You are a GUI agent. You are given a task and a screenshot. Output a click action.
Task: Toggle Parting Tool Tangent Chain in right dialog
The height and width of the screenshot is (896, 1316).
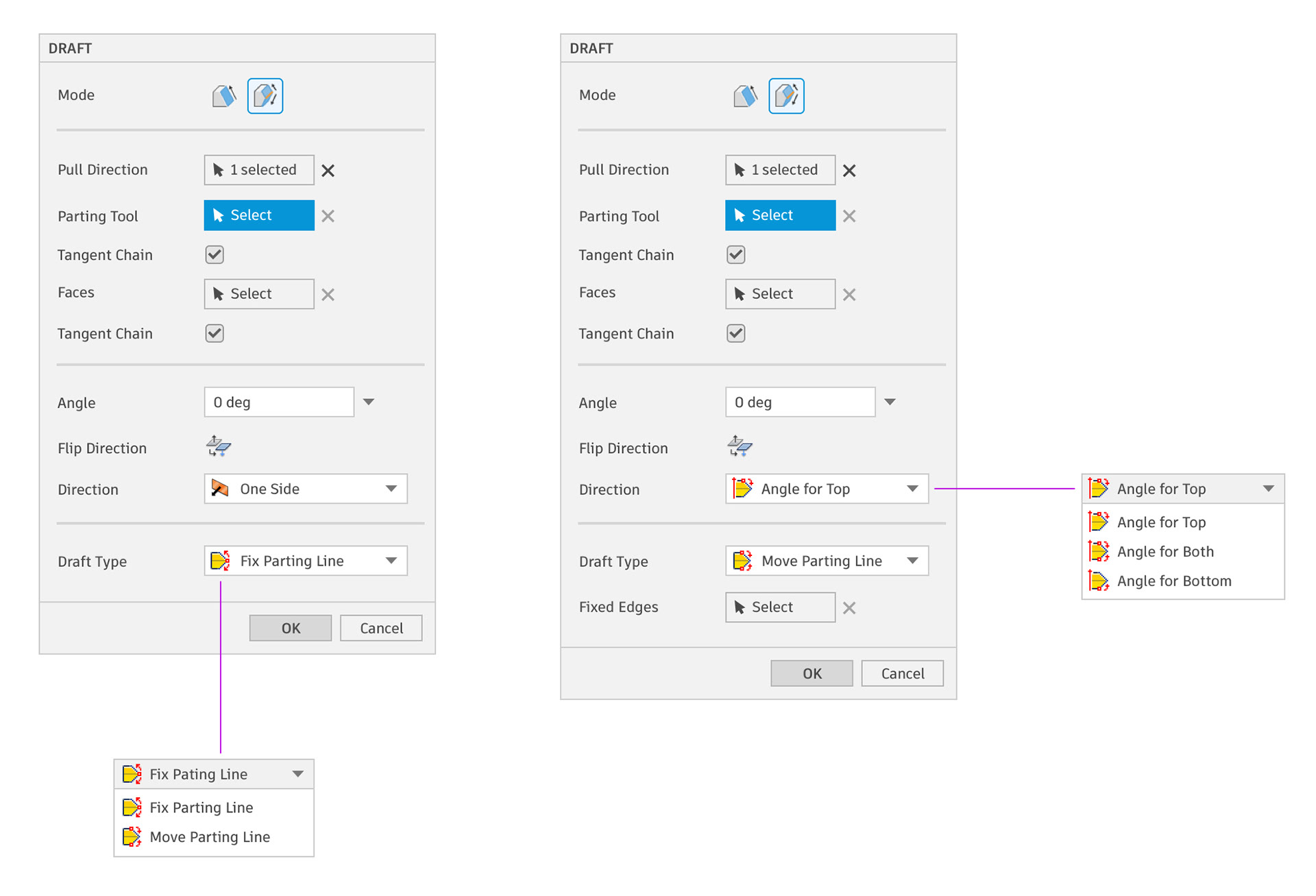click(x=735, y=255)
